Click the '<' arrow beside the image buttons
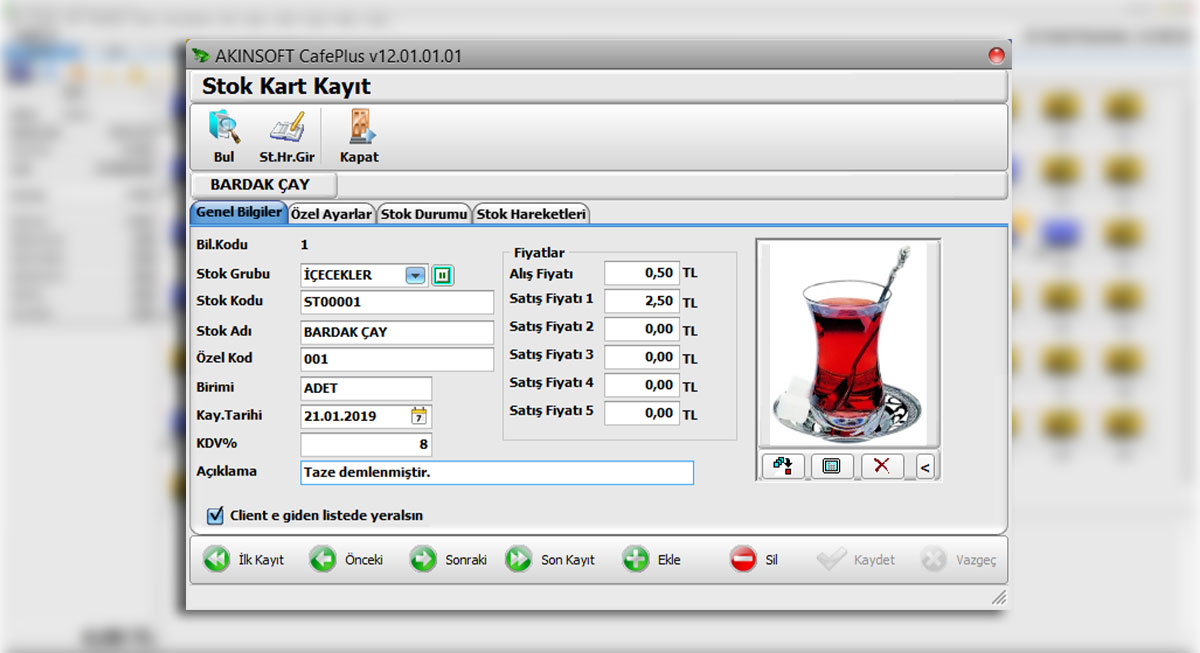The height and width of the screenshot is (653, 1200). 925,466
